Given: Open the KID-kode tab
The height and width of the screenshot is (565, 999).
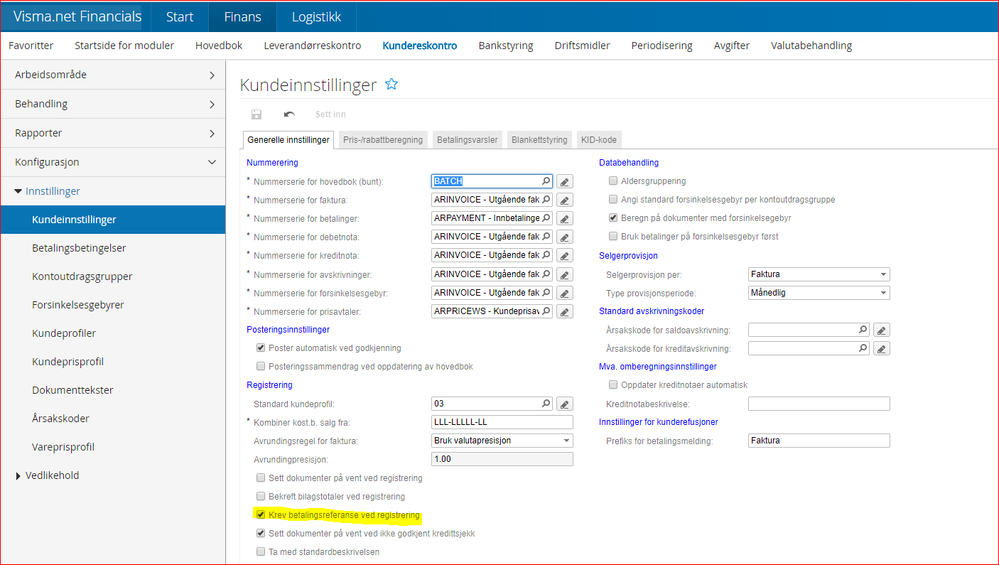Looking at the screenshot, I should 598,139.
